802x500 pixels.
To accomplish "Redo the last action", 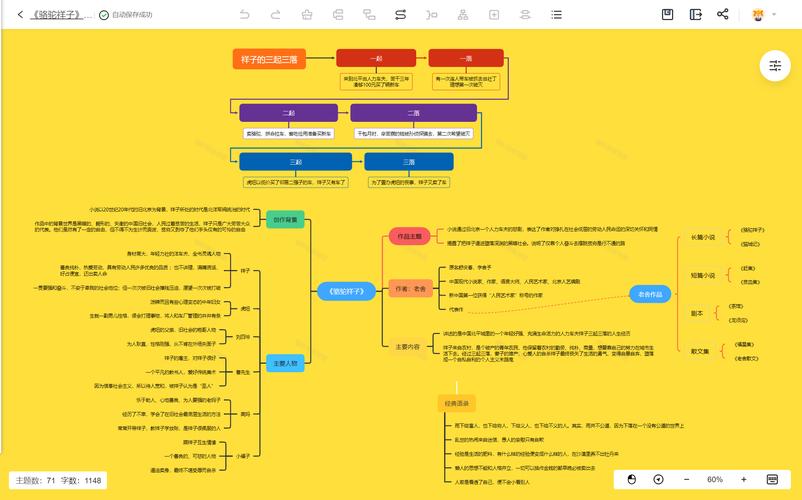I will tap(276, 15).
